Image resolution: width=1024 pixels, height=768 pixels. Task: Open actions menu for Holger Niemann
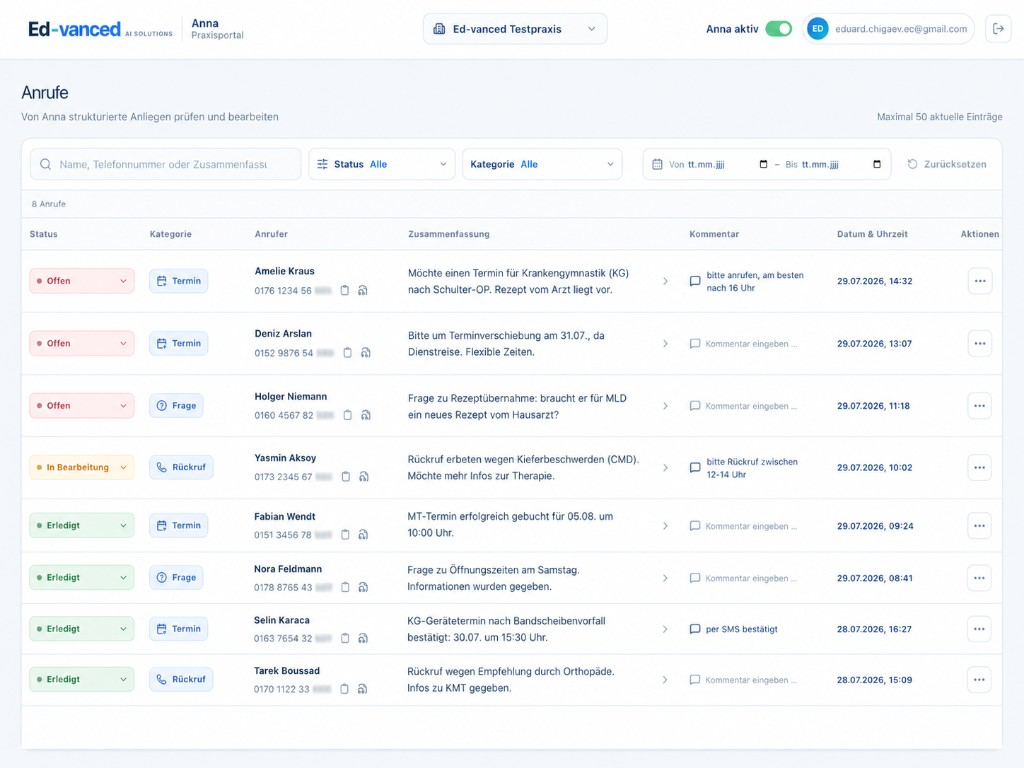coord(980,406)
